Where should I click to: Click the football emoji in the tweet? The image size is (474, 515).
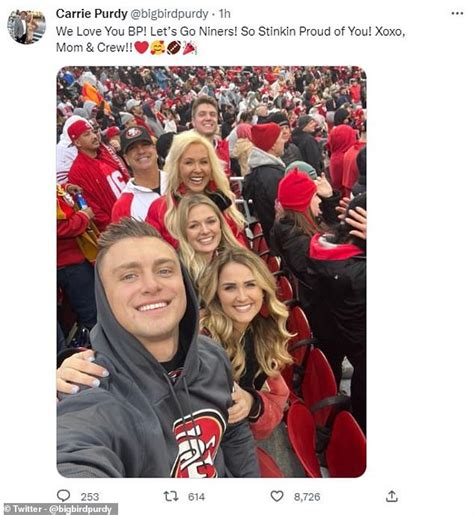[174, 47]
